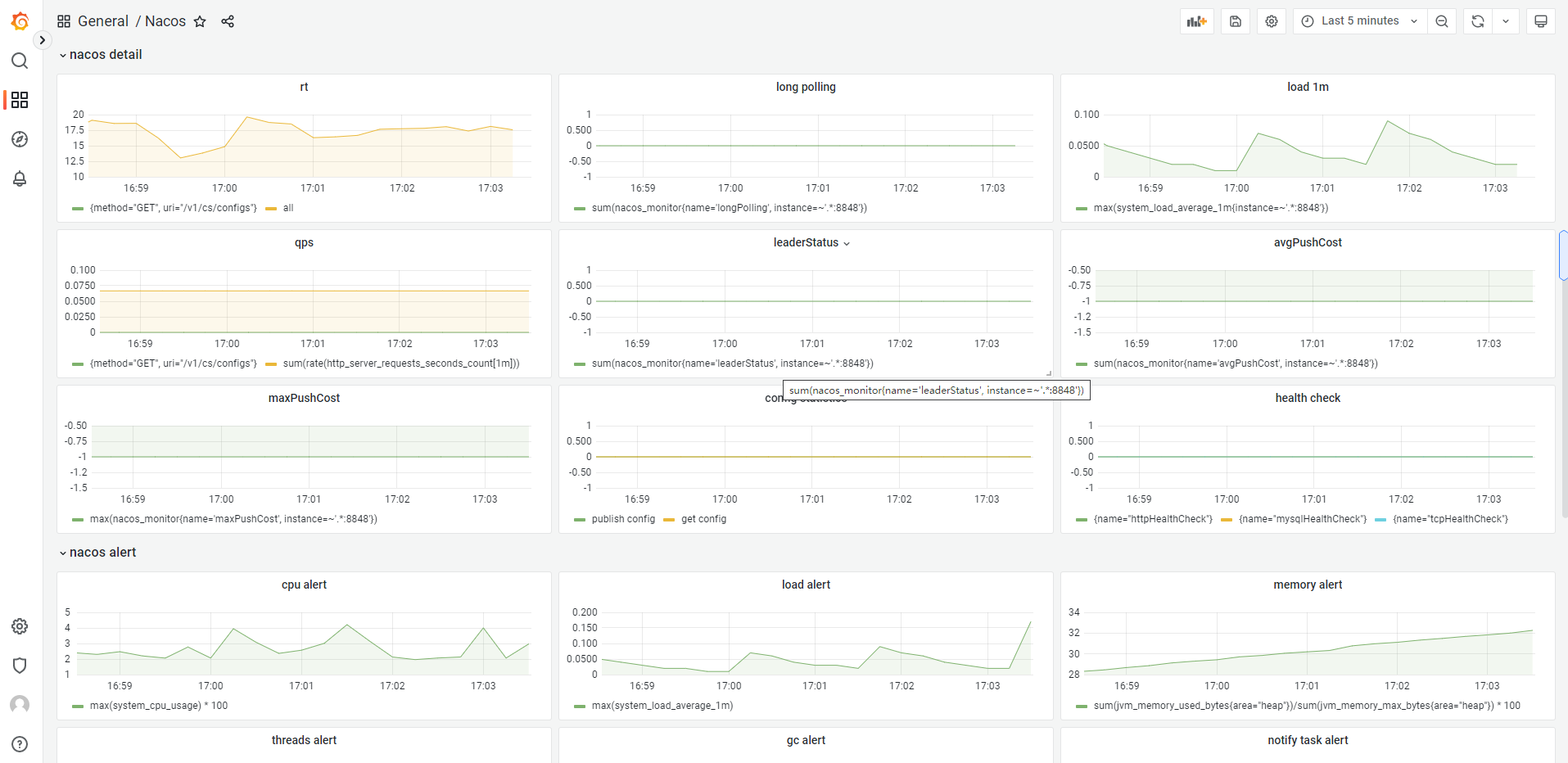Image resolution: width=1568 pixels, height=763 pixels.
Task: Zoom out the dashboard time range
Action: click(1442, 20)
